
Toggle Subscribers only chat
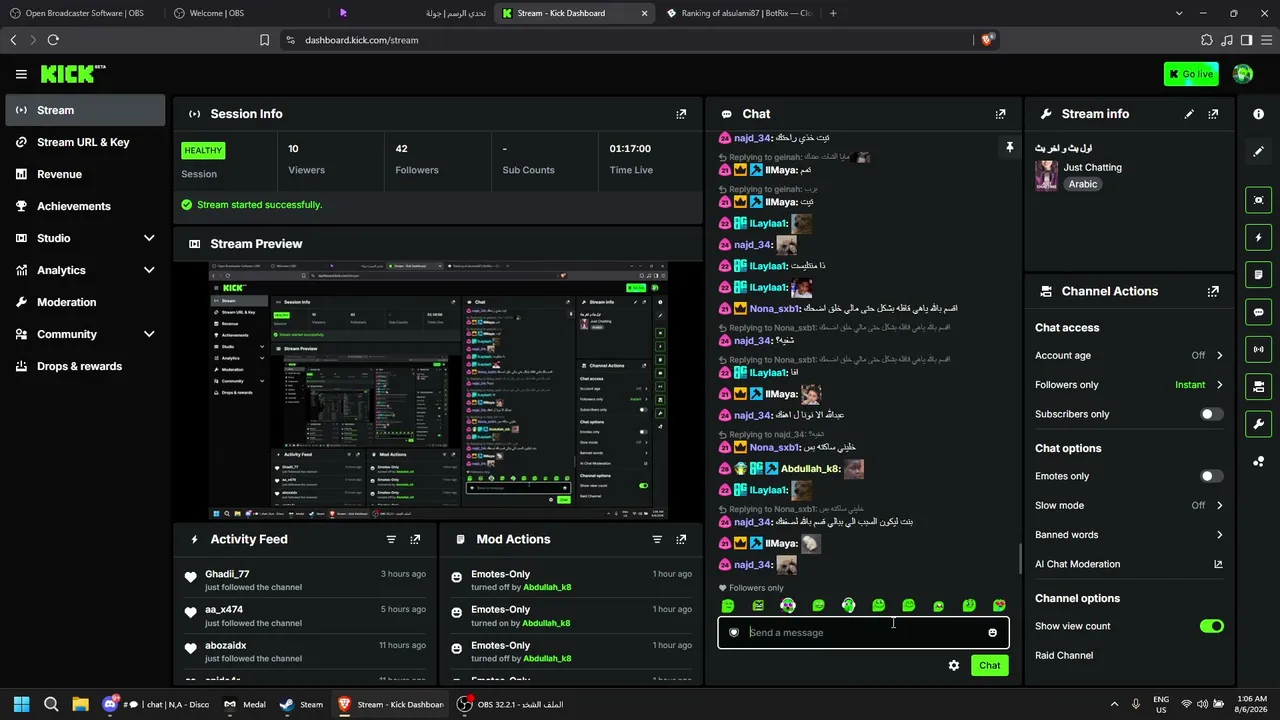pos(1211,414)
